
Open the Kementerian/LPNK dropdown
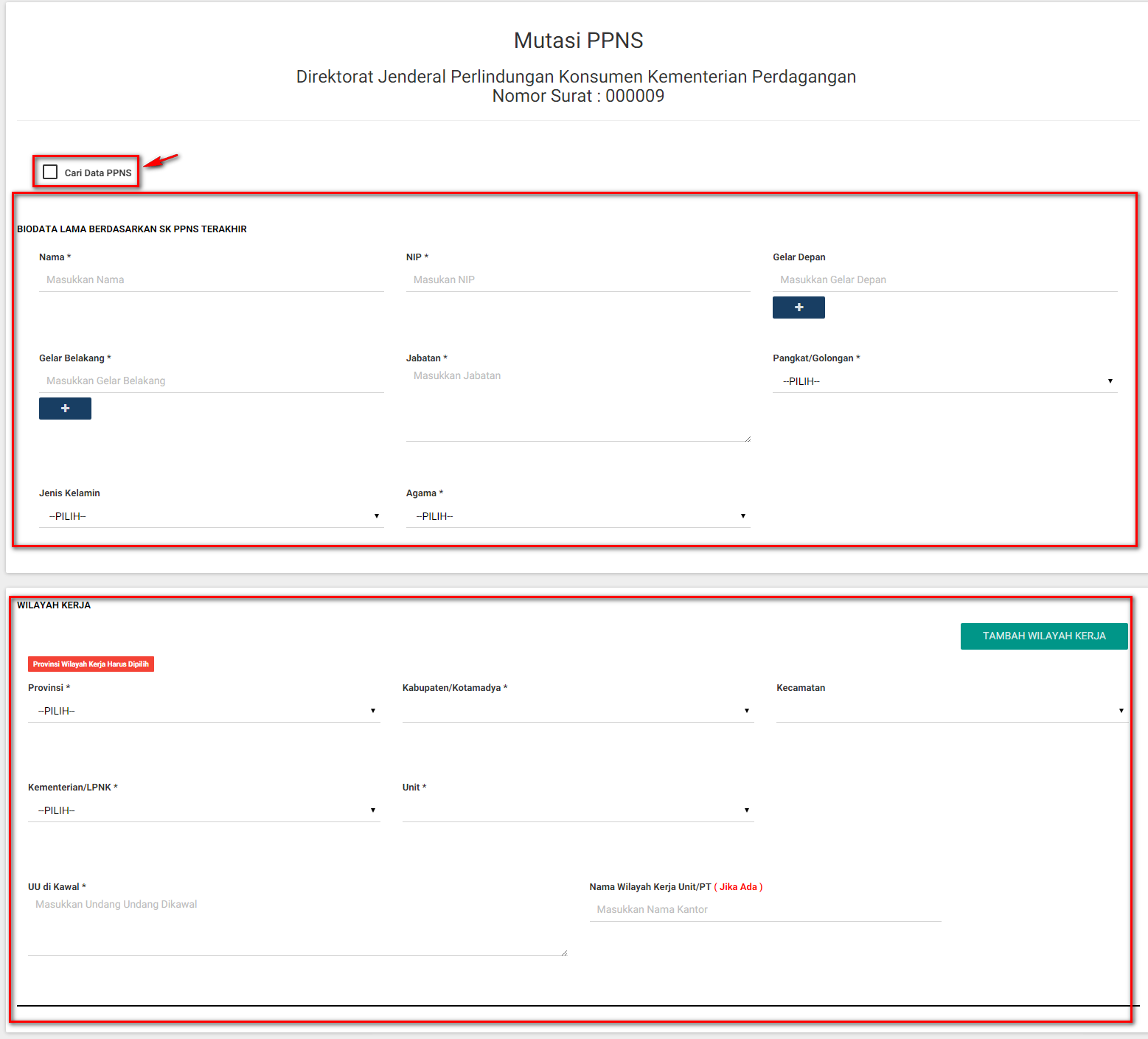click(203, 810)
